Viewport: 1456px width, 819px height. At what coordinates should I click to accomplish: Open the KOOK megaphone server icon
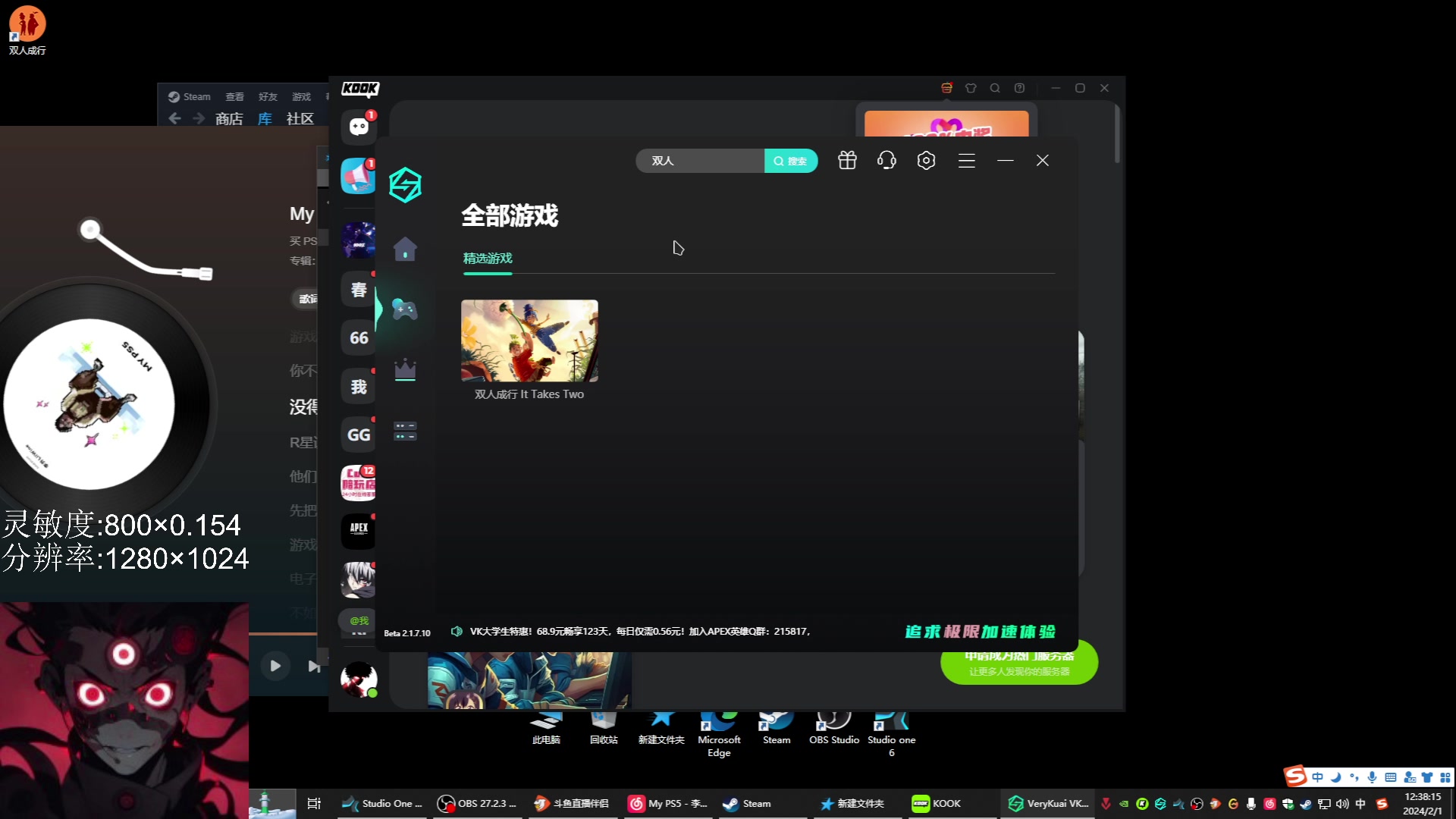pos(358,176)
